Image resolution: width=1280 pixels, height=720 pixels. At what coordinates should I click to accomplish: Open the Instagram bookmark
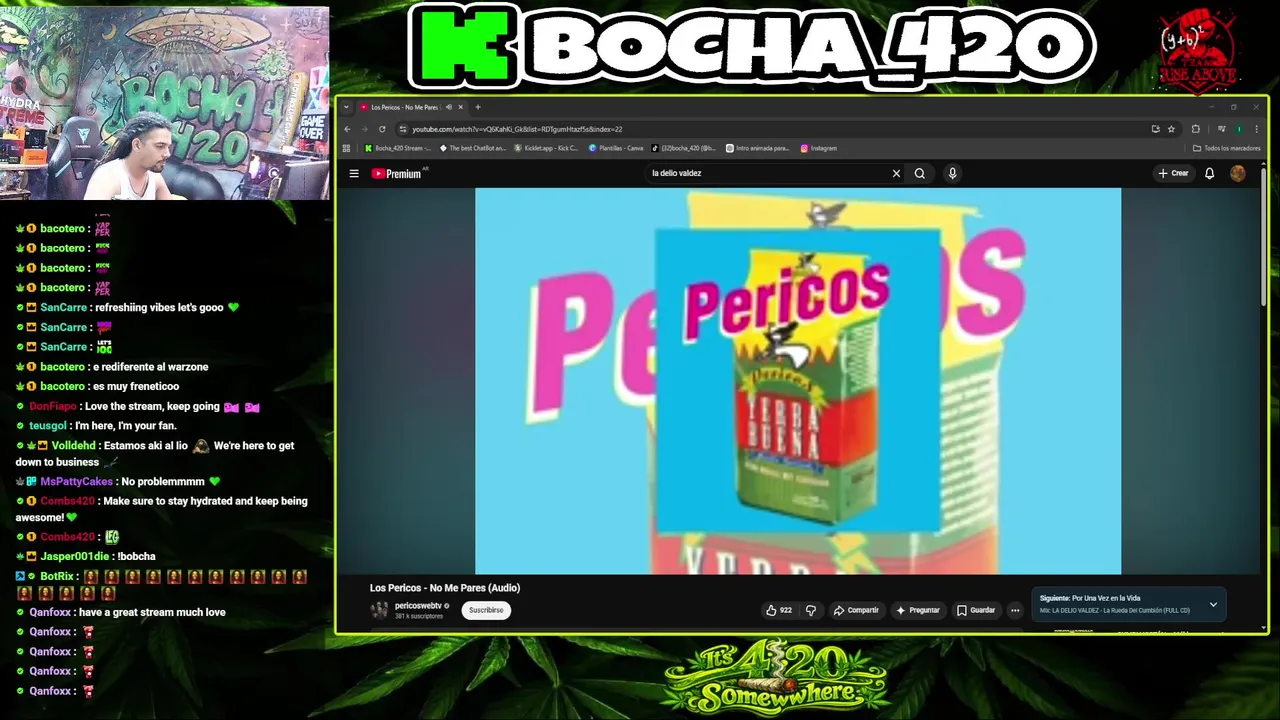tap(819, 148)
